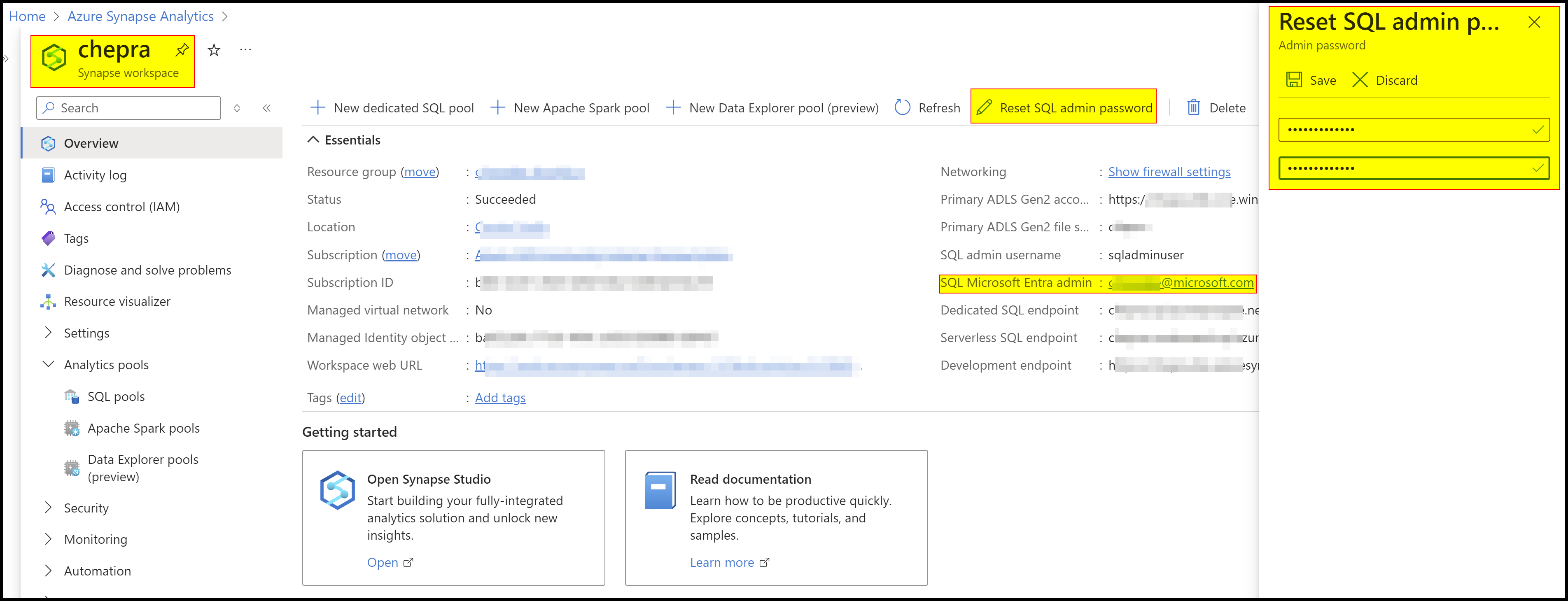Click Show firewall settings link
The height and width of the screenshot is (601, 1568).
click(1169, 172)
